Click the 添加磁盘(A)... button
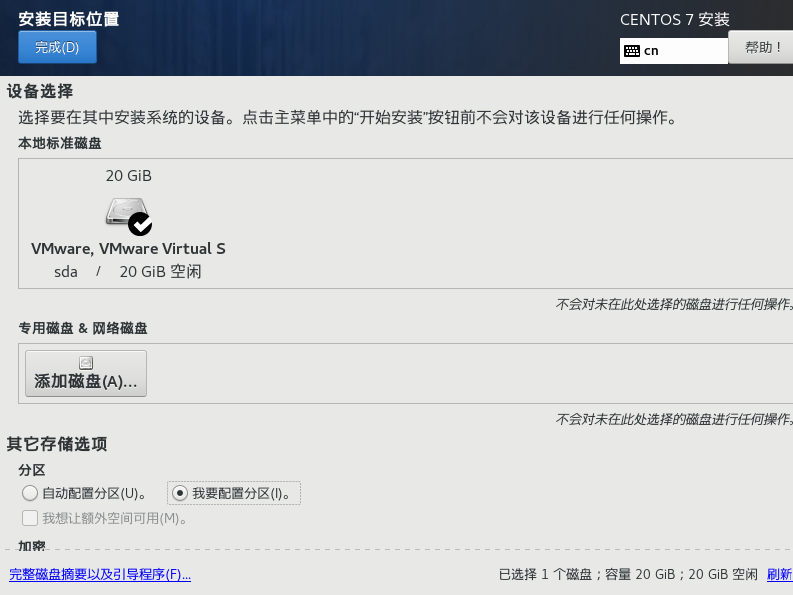Image resolution: width=793 pixels, height=595 pixels. (x=86, y=373)
